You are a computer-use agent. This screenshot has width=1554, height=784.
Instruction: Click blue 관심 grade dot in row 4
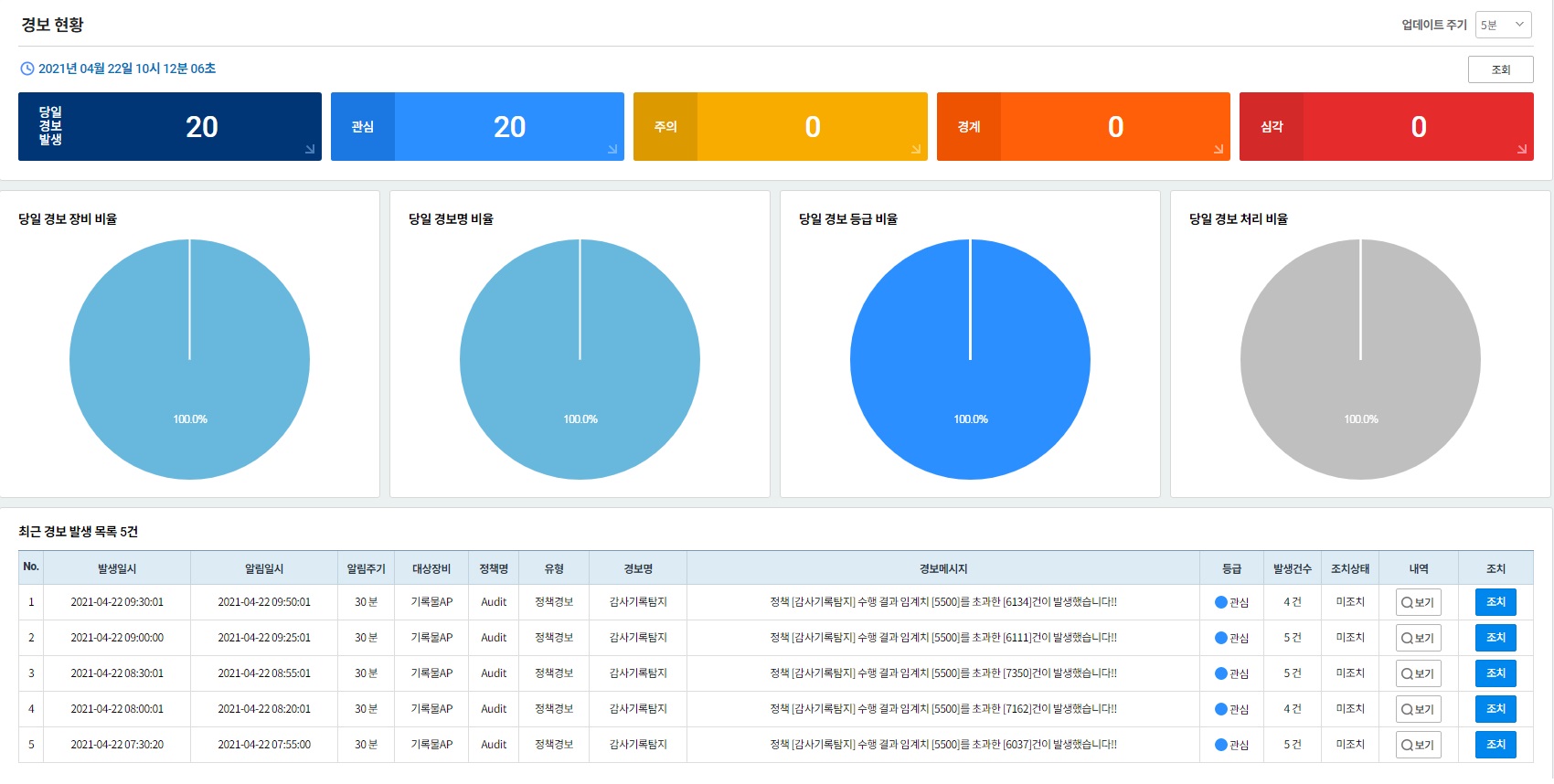[x=1221, y=709]
